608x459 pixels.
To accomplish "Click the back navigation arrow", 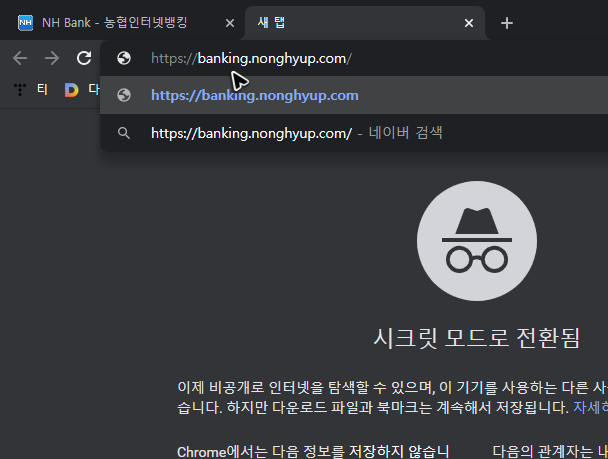I will tap(20, 59).
